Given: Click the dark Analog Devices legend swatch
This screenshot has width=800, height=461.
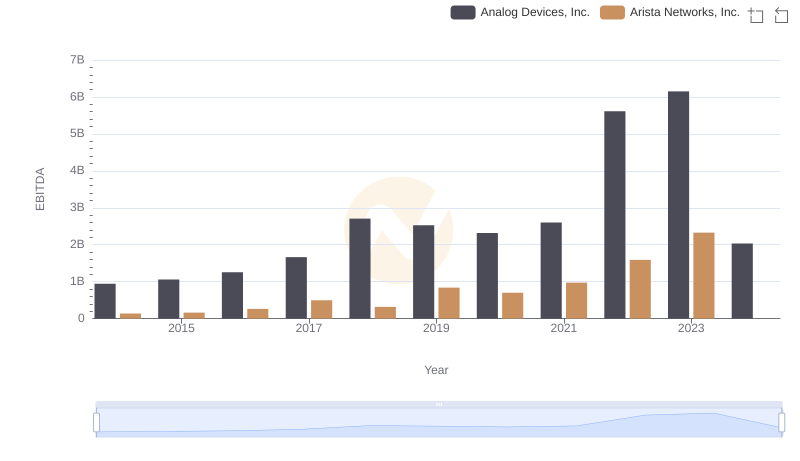Looking at the screenshot, I should pyautogui.click(x=463, y=12).
